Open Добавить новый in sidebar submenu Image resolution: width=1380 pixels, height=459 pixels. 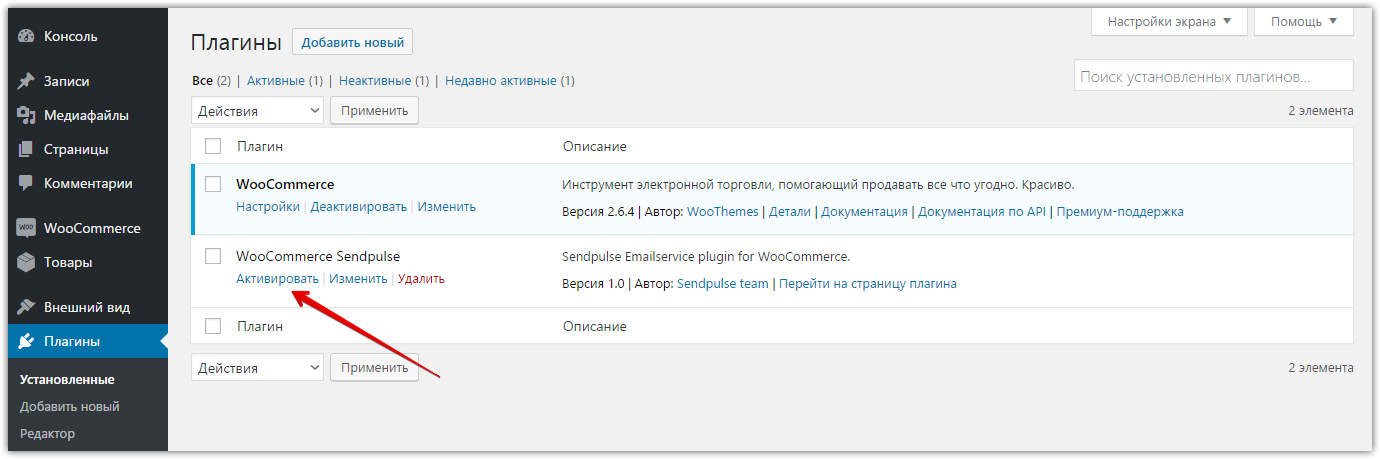pyautogui.click(x=69, y=406)
